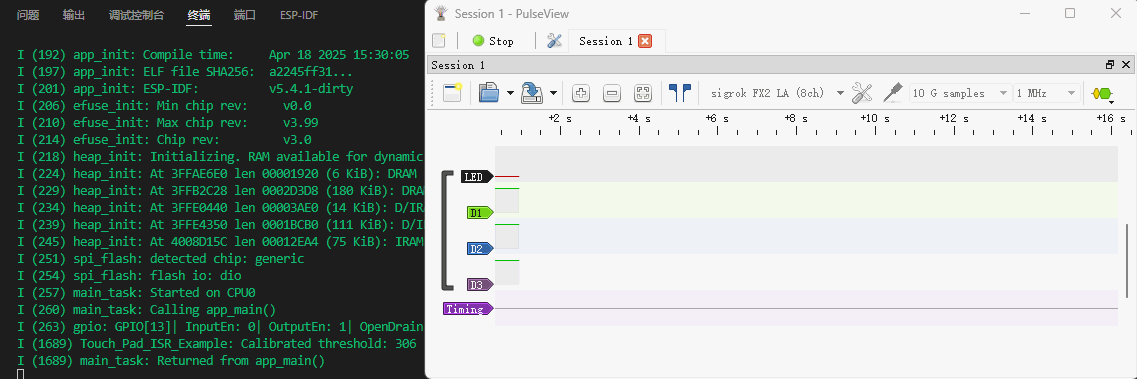This screenshot has width=1137, height=379.
Task: Zoom out on the waveform
Action: (x=612, y=93)
